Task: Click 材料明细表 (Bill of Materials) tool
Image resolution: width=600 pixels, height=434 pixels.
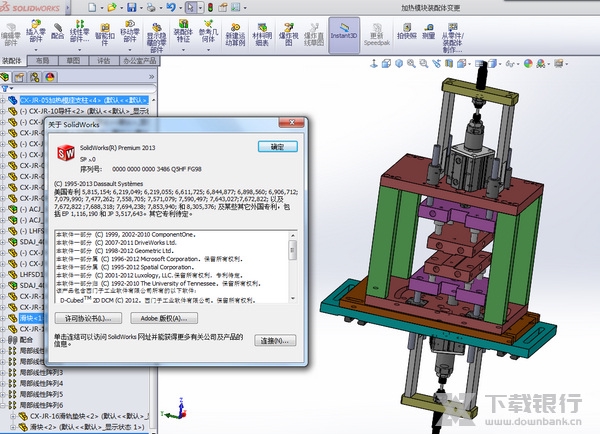Action: (262, 34)
